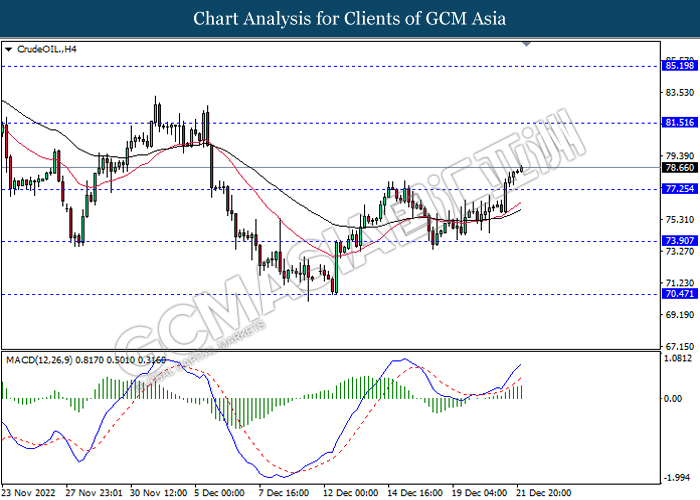Select the 73.907 price level label
The height and width of the screenshot is (500, 700).
pos(679,241)
